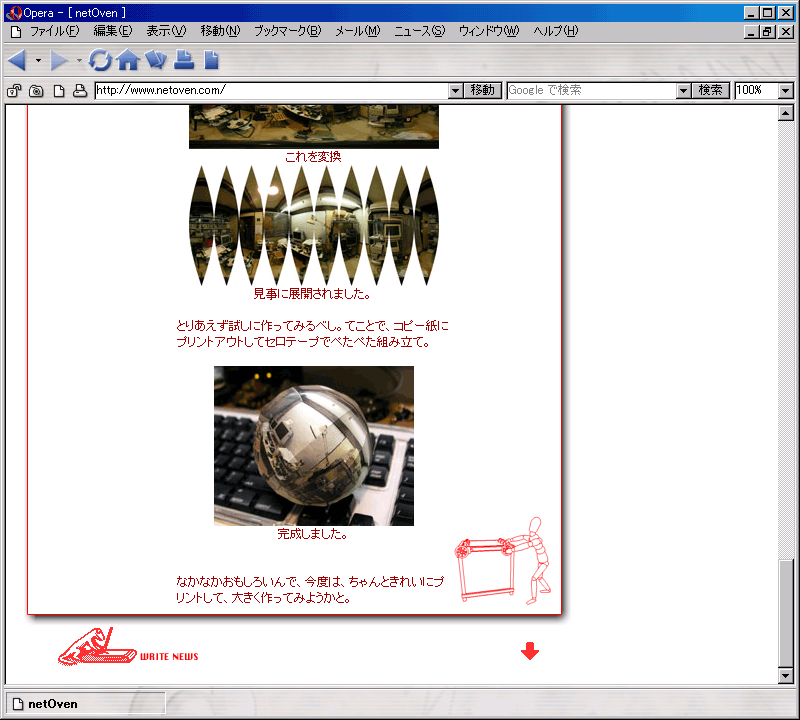Select the netOven page tab at bottom
The image size is (800, 720).
coord(85,704)
